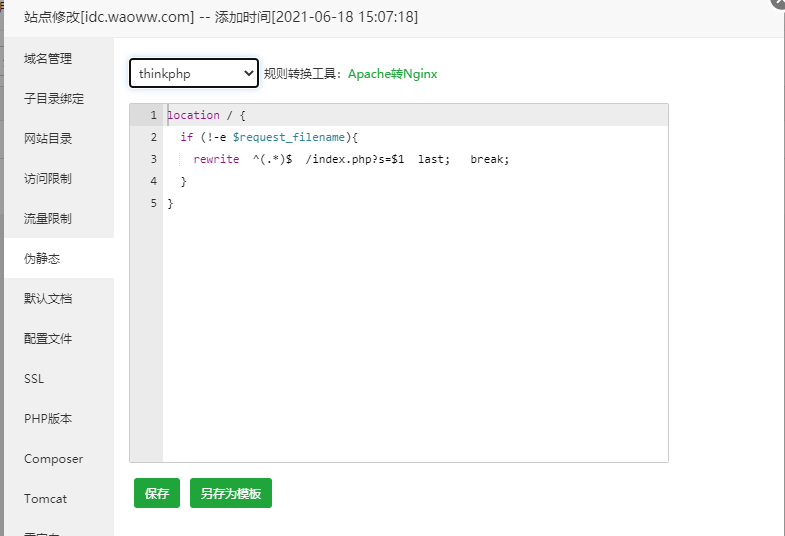Click the '$request_filename' variable in the code
This screenshot has height=536, width=785.
289,137
